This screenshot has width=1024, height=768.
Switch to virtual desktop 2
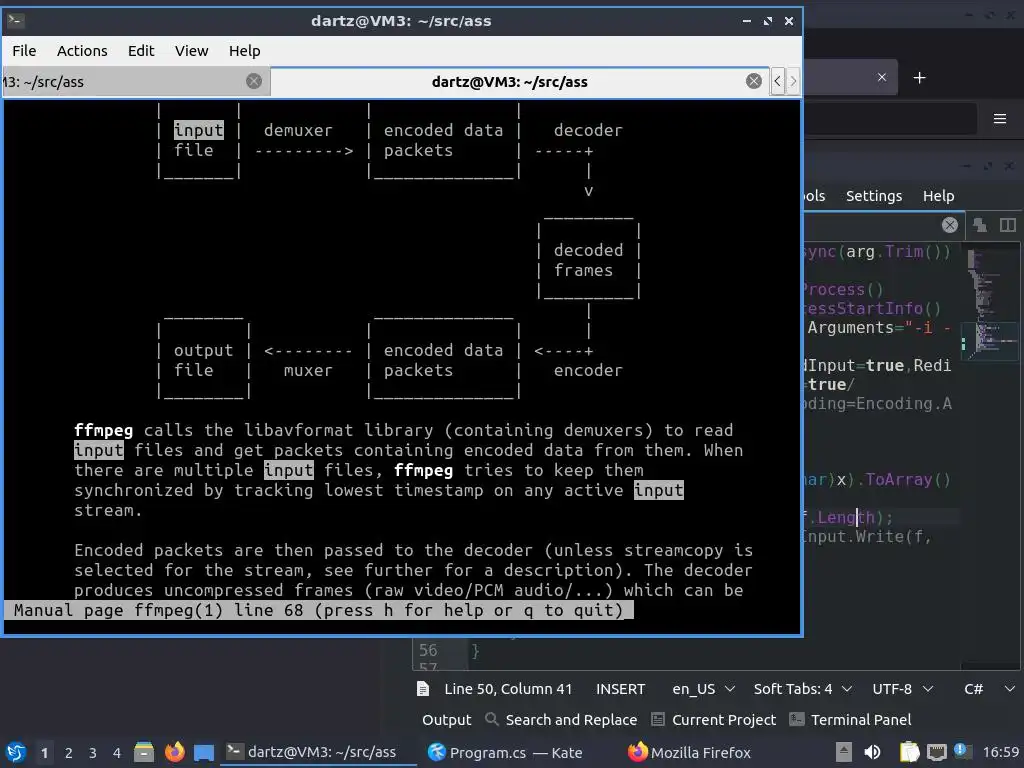[x=69, y=753]
